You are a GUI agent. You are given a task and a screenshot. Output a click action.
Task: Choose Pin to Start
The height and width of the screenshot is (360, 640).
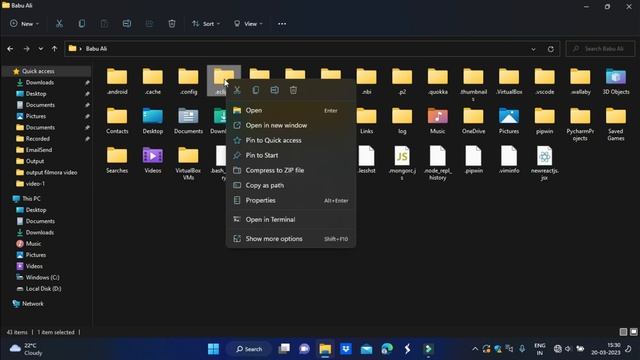[x=291, y=155]
